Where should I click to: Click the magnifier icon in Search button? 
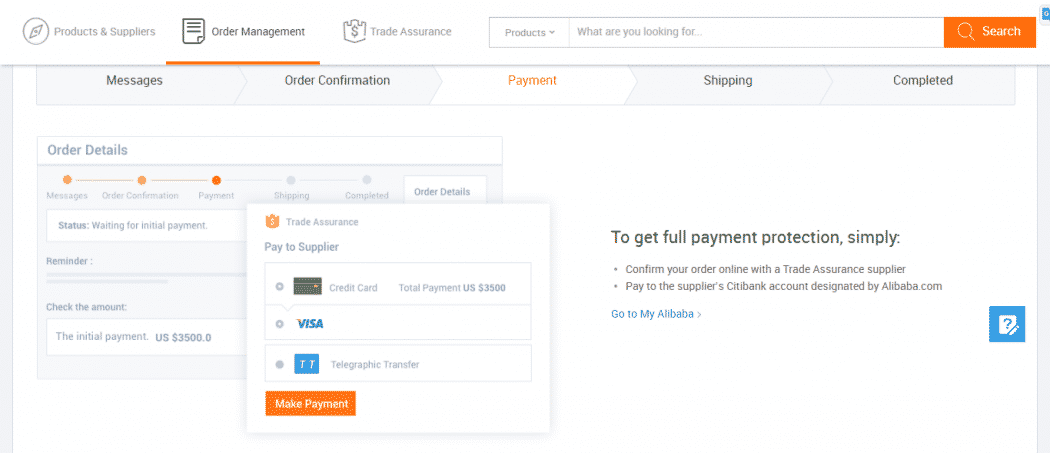pos(966,31)
